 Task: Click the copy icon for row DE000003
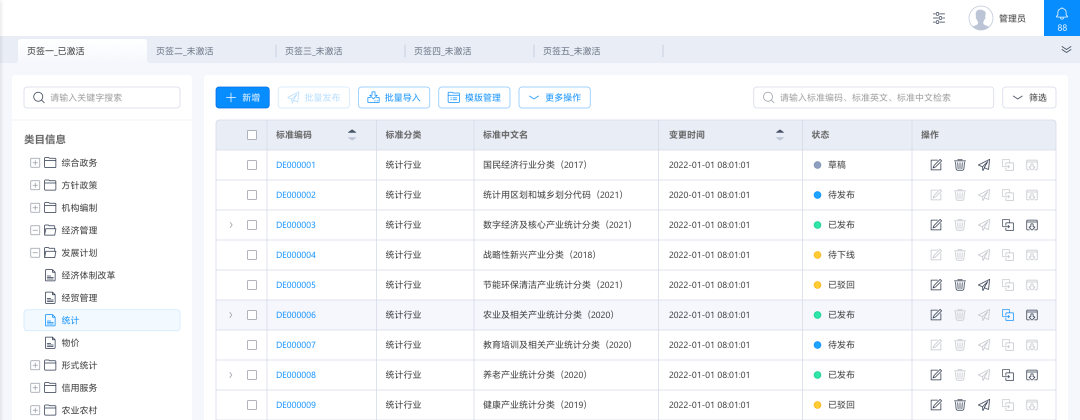(1008, 225)
